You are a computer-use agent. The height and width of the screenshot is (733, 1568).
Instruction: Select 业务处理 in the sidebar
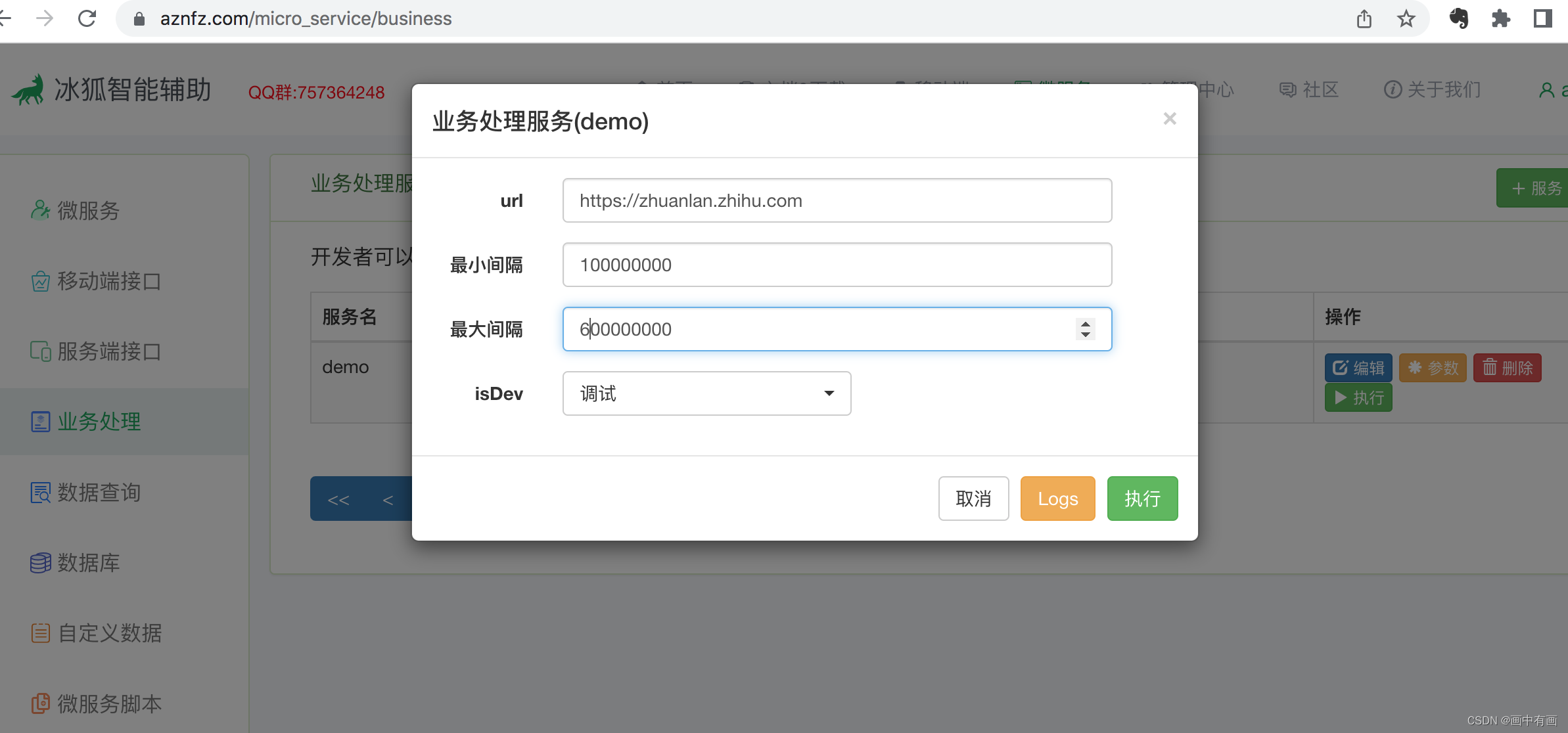click(99, 422)
